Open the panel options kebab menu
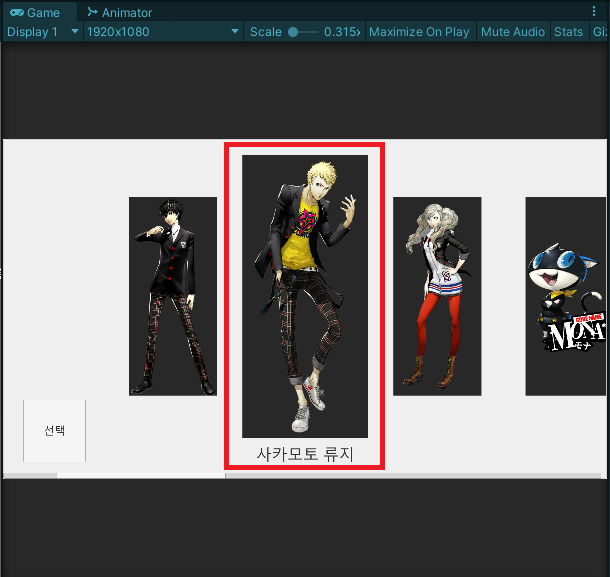The image size is (610, 577). (x=594, y=11)
